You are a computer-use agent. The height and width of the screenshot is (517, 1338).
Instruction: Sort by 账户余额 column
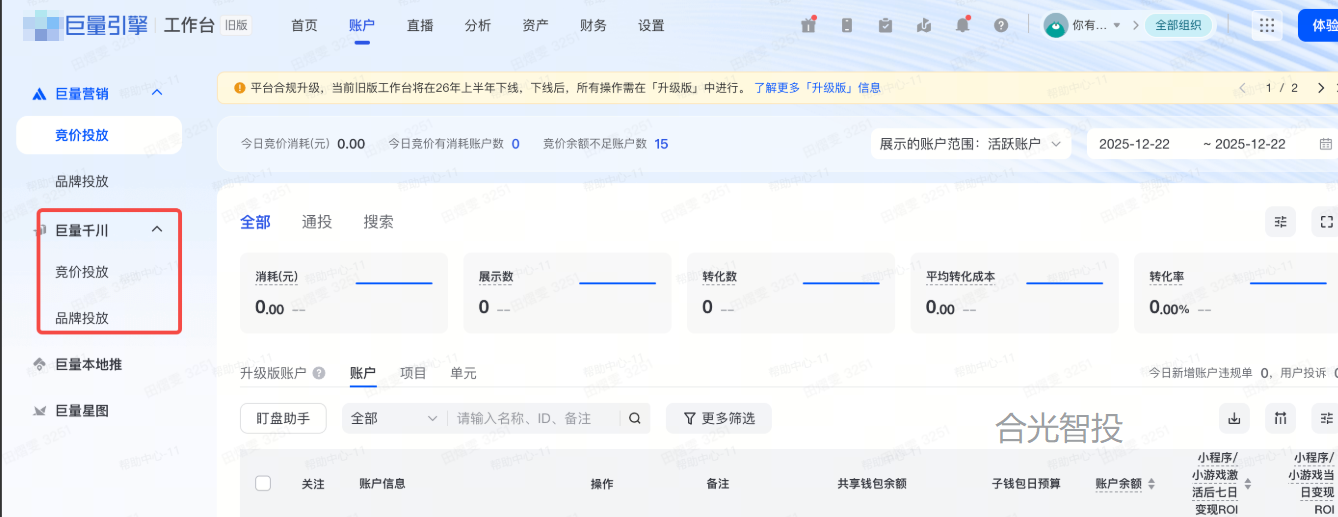pyautogui.click(x=1151, y=484)
